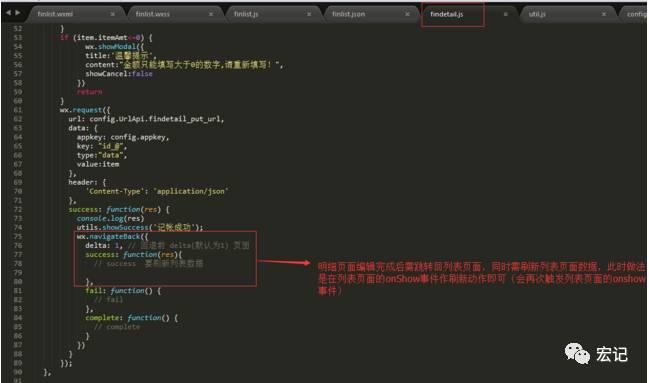This screenshot has width=649, height=383.
Task: Click the '// fail' comment line
Action: [108, 299]
